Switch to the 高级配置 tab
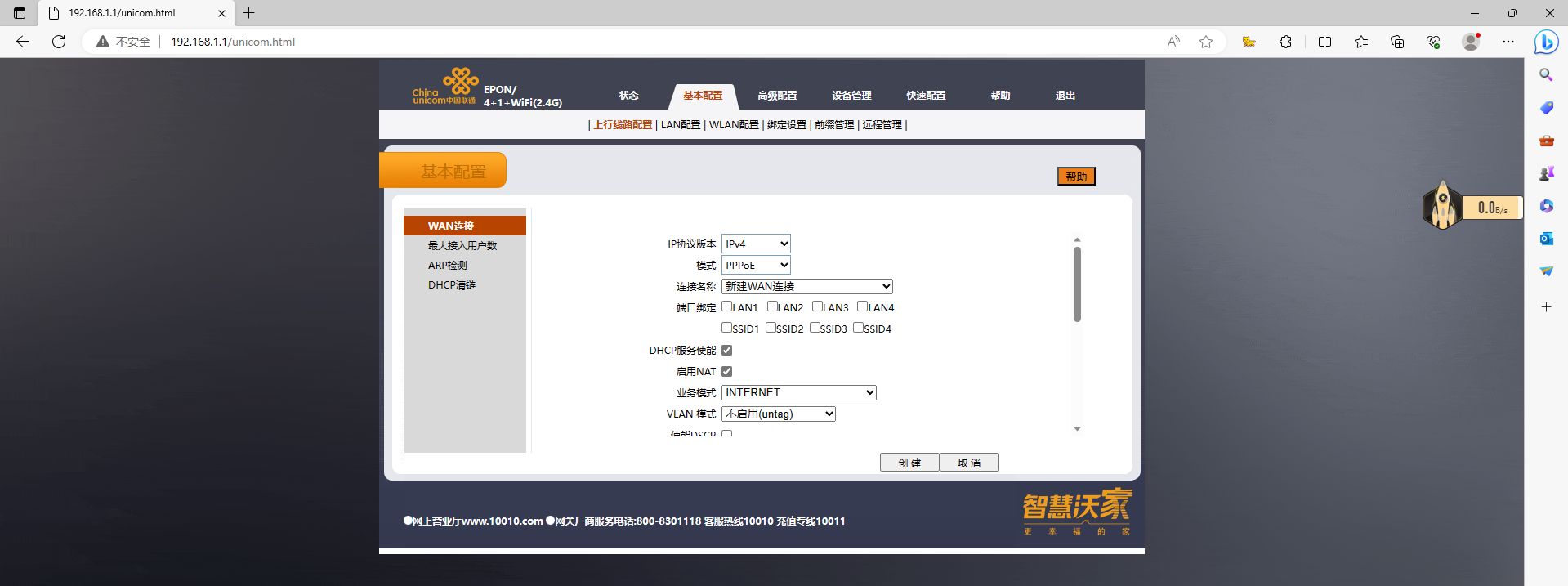The width and height of the screenshot is (1568, 586). (776, 96)
